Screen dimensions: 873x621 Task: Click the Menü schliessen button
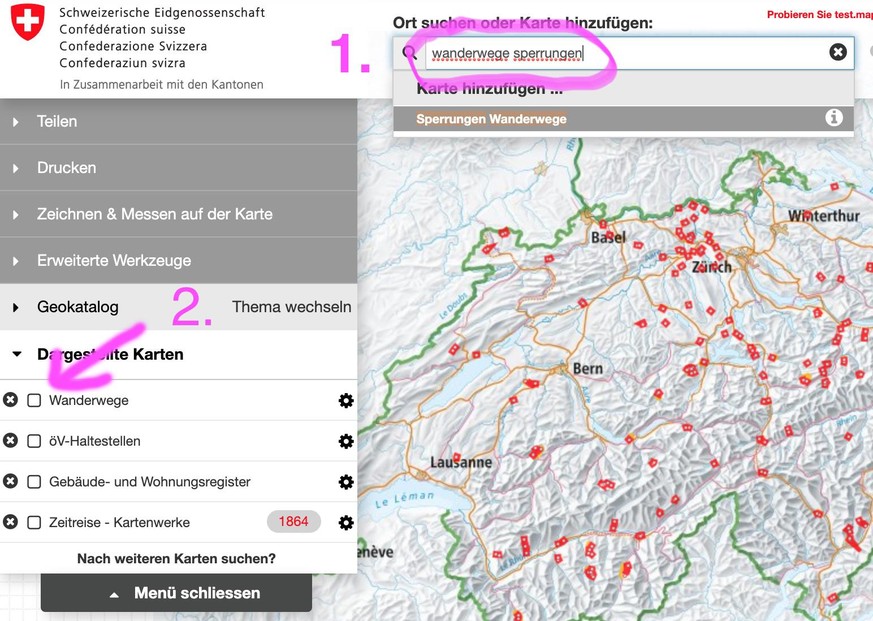pyautogui.click(x=176, y=593)
